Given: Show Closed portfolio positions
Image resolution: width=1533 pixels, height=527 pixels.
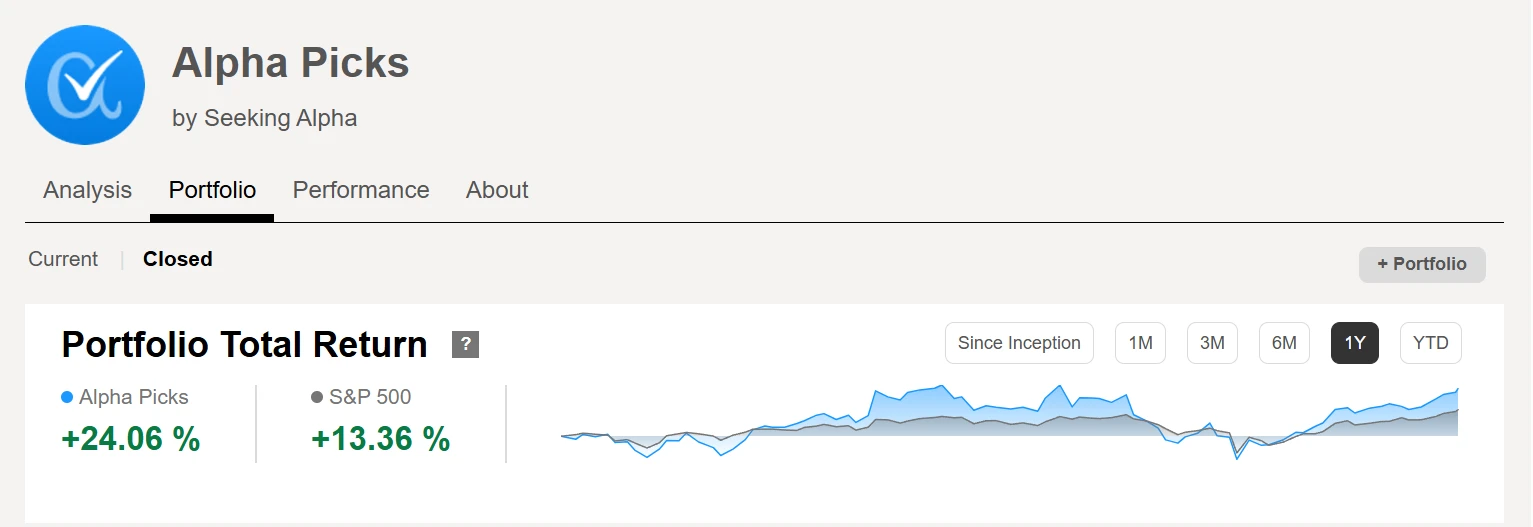Looking at the screenshot, I should (178, 259).
